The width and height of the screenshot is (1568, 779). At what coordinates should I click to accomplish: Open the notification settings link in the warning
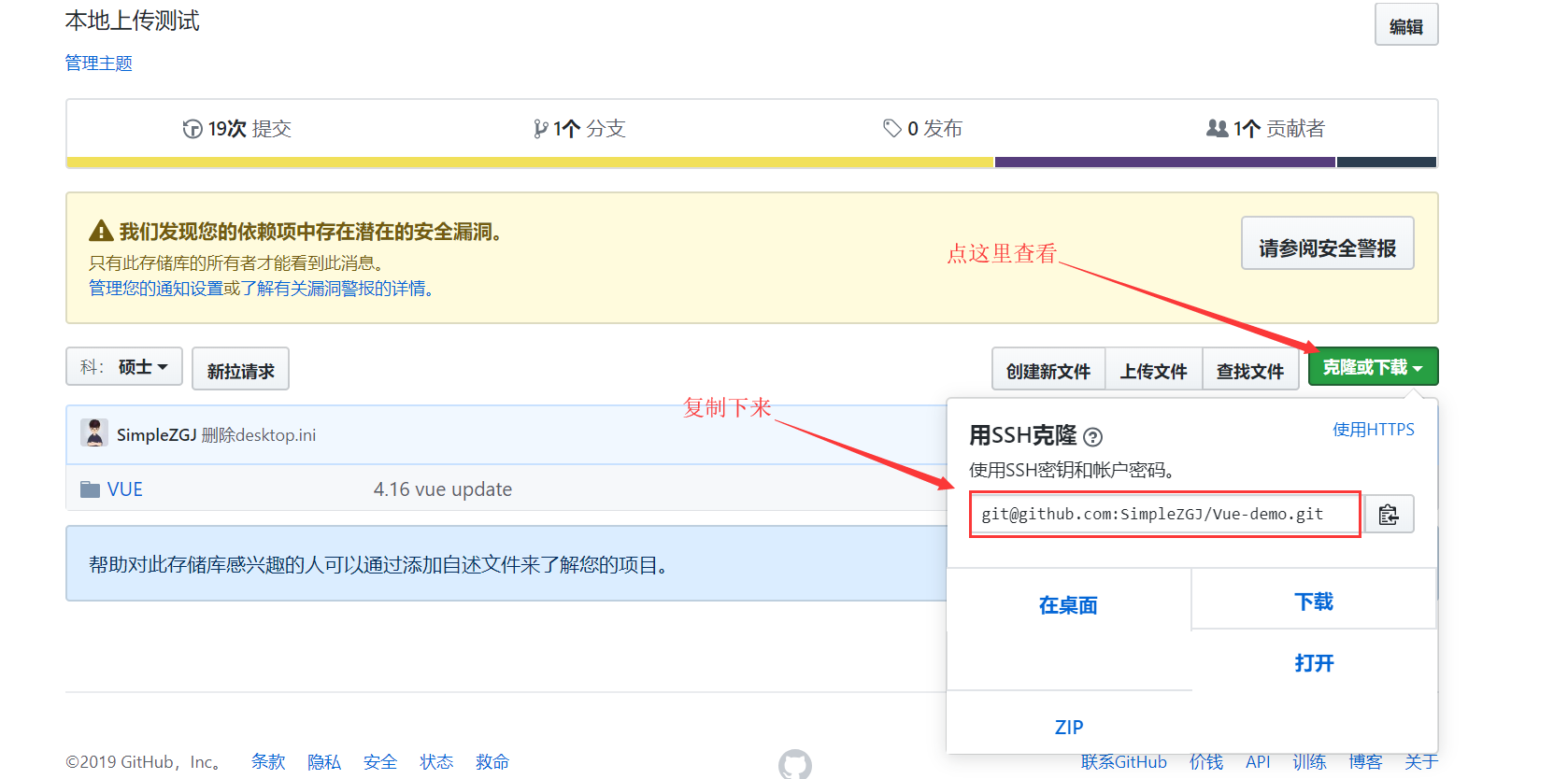pyautogui.click(x=155, y=289)
